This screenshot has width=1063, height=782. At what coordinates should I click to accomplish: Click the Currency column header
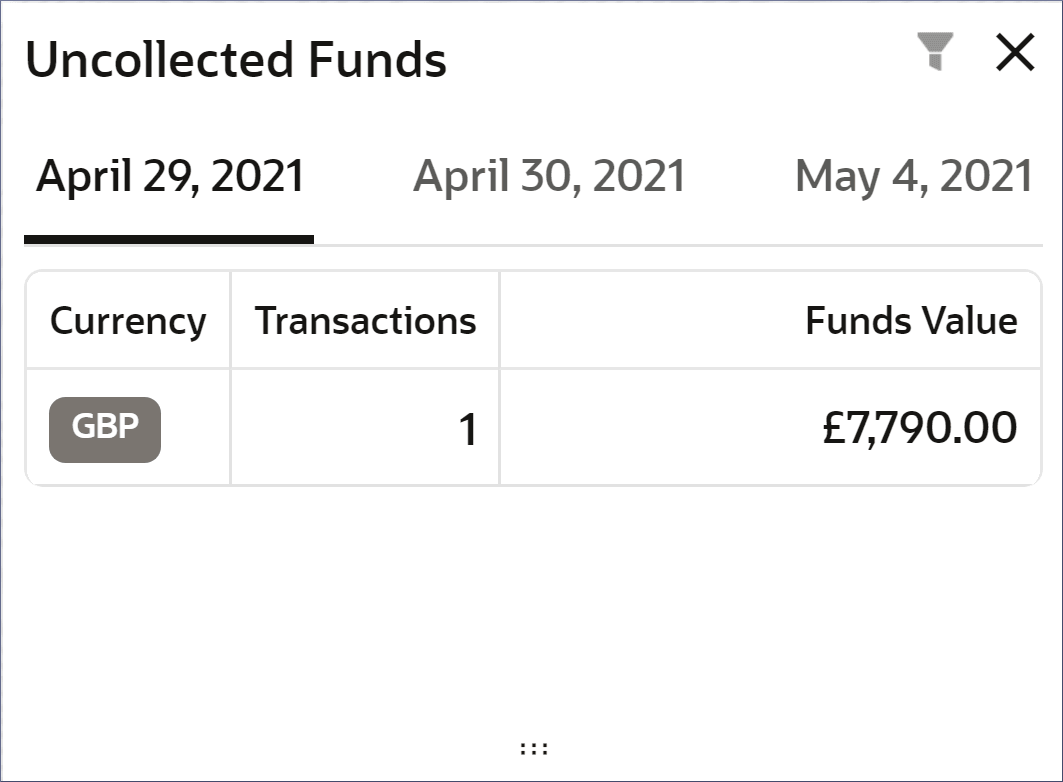click(x=128, y=321)
